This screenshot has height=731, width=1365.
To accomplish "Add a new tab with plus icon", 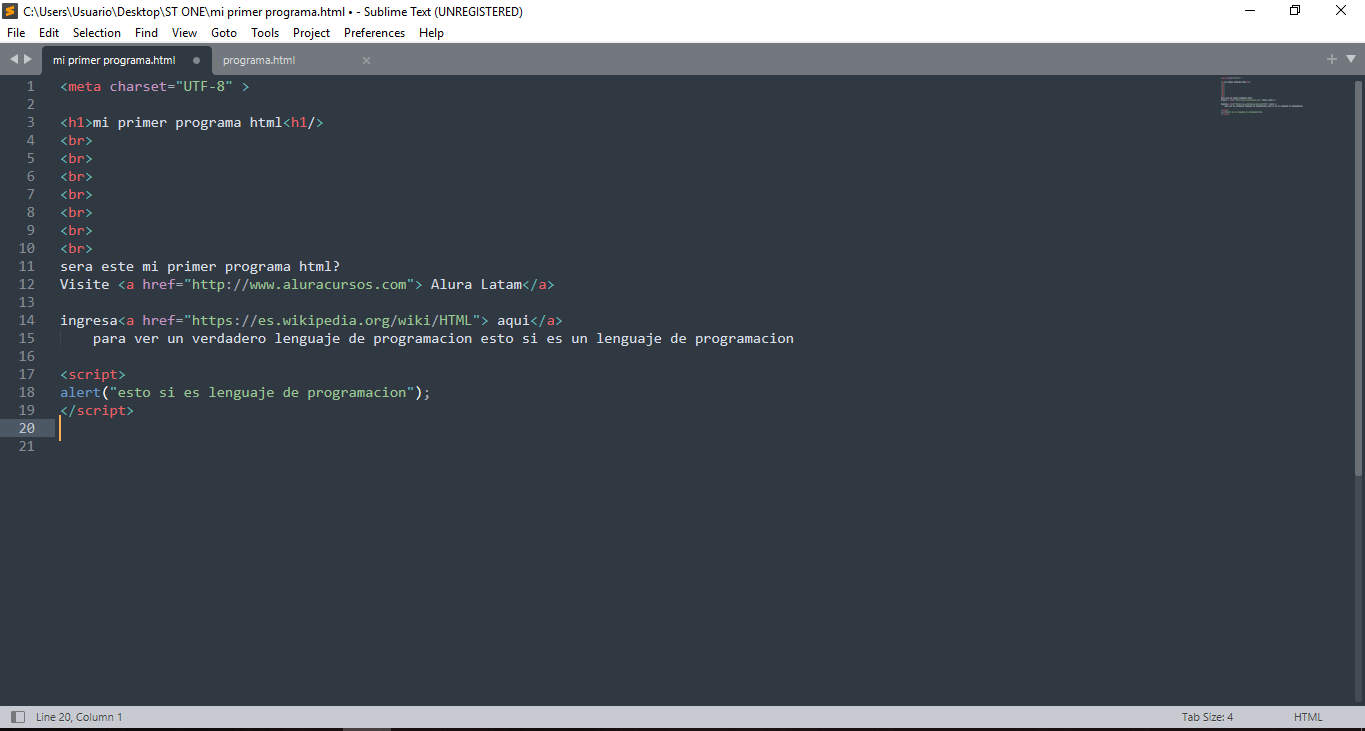I will point(1332,60).
